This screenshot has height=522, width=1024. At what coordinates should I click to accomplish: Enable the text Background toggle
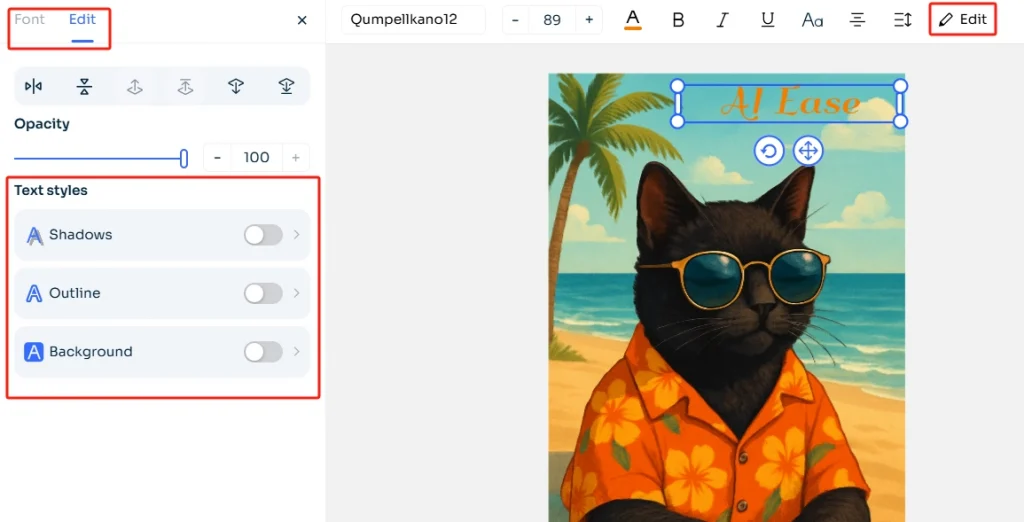tap(263, 352)
